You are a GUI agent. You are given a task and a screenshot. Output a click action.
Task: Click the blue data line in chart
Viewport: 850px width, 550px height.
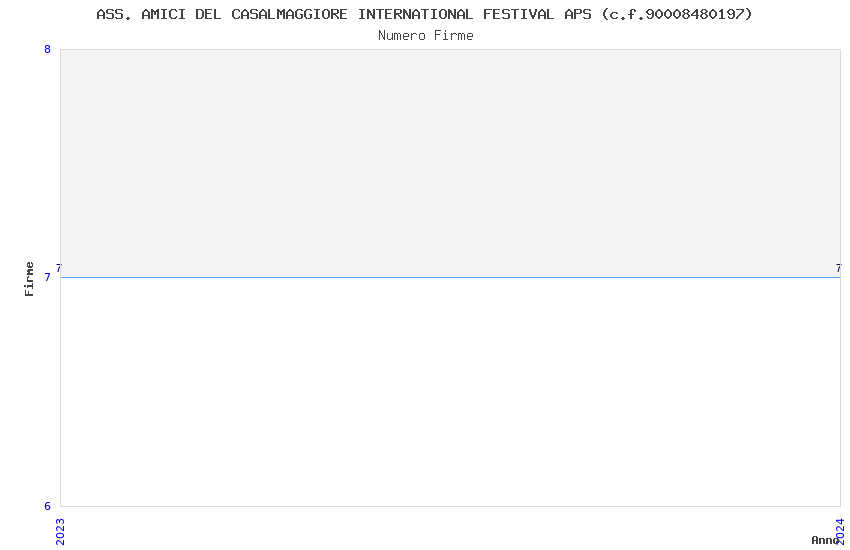tap(450, 277)
